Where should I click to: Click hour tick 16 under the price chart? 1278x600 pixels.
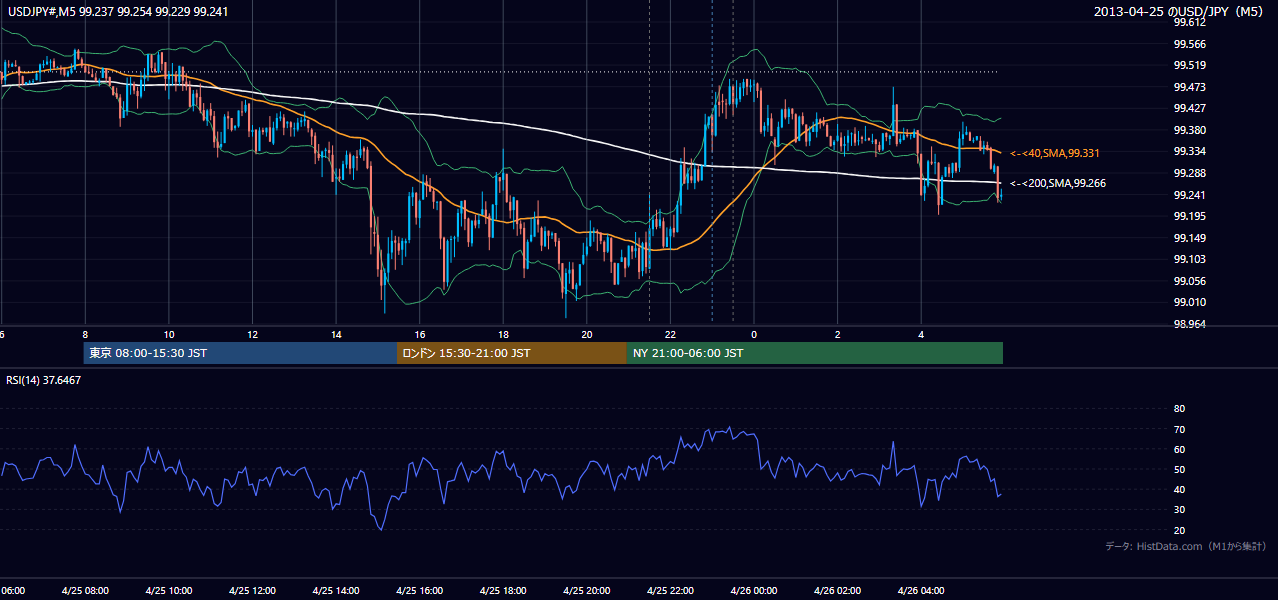[419, 334]
